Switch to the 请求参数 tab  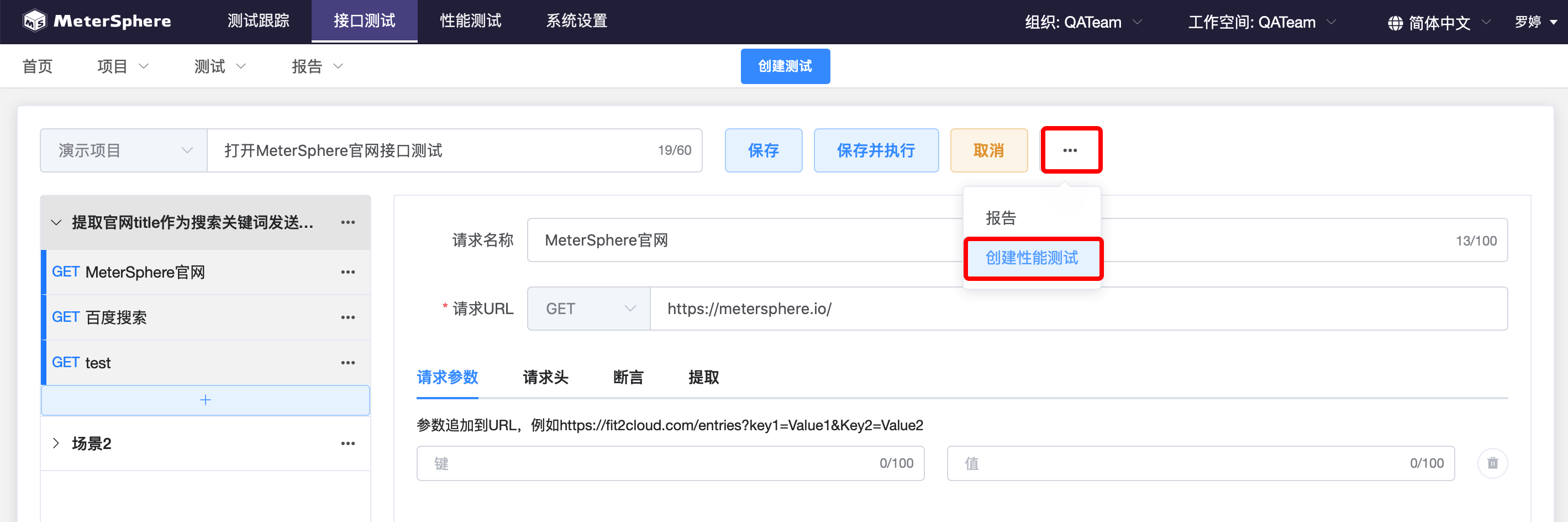[x=448, y=378]
